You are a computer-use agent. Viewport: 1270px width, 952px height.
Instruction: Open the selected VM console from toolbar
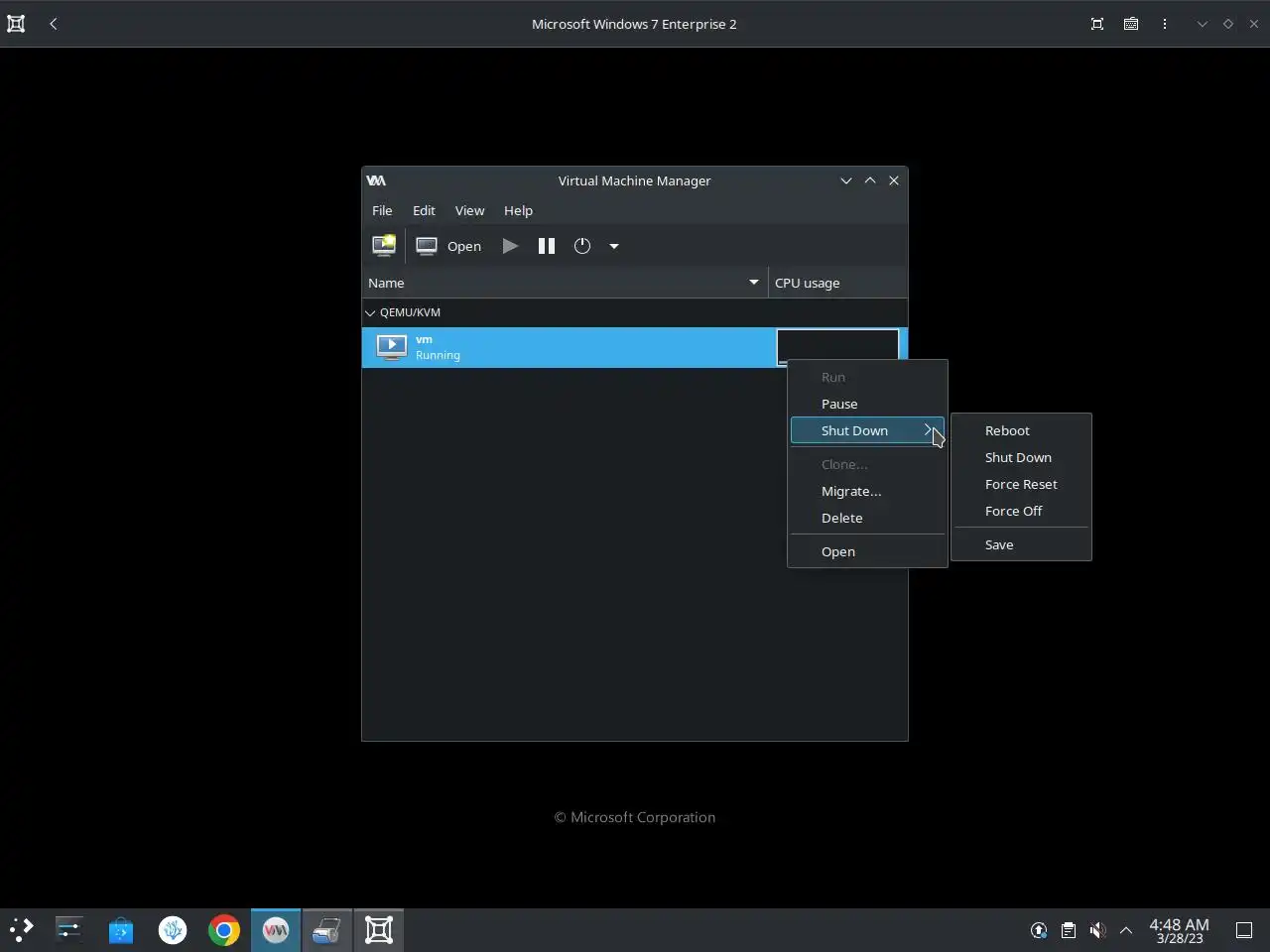448,246
